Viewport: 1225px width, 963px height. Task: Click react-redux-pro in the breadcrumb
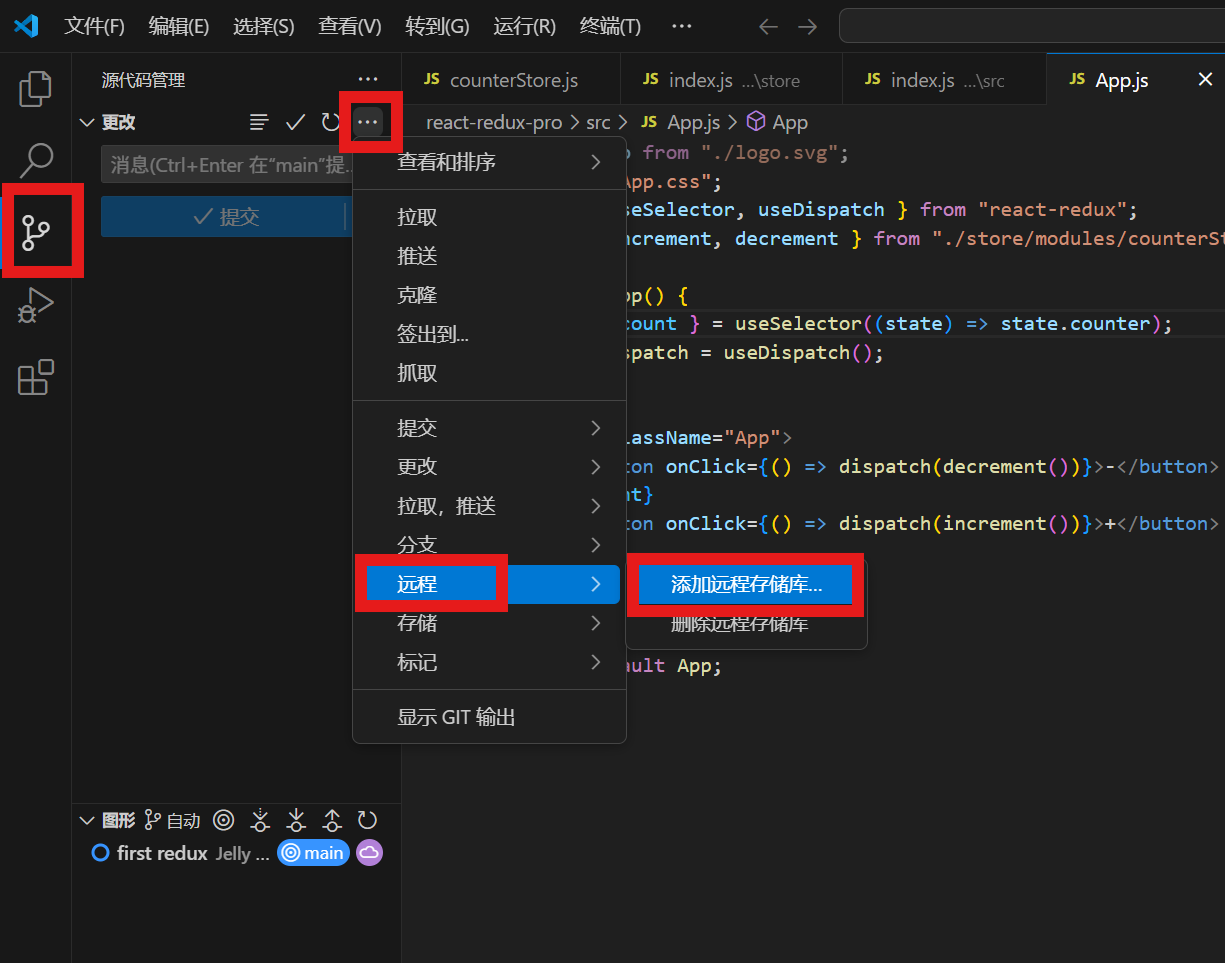(494, 123)
